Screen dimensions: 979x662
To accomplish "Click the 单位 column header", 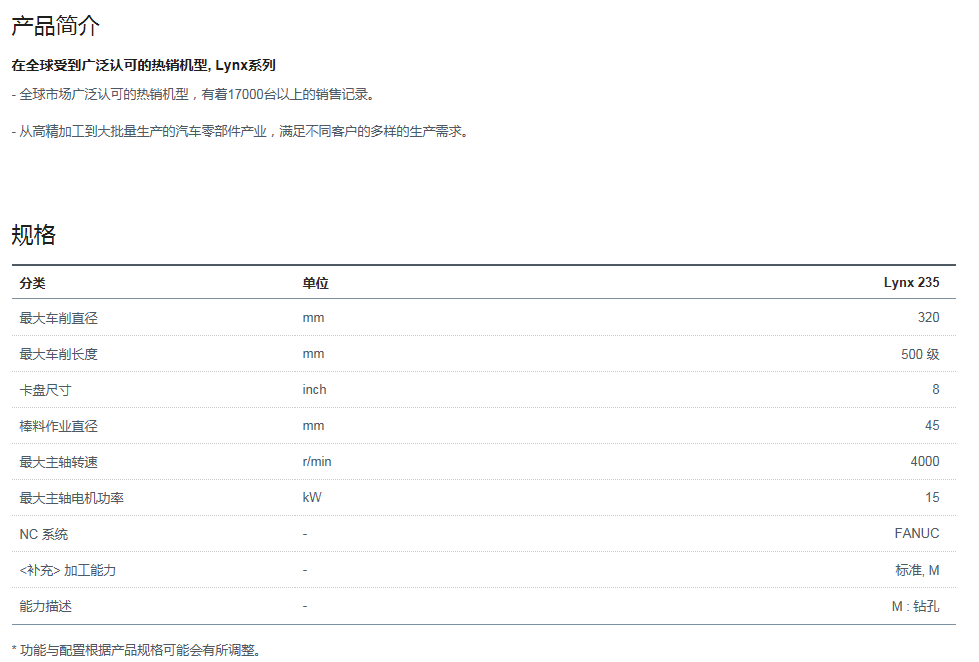I will click(x=315, y=283).
